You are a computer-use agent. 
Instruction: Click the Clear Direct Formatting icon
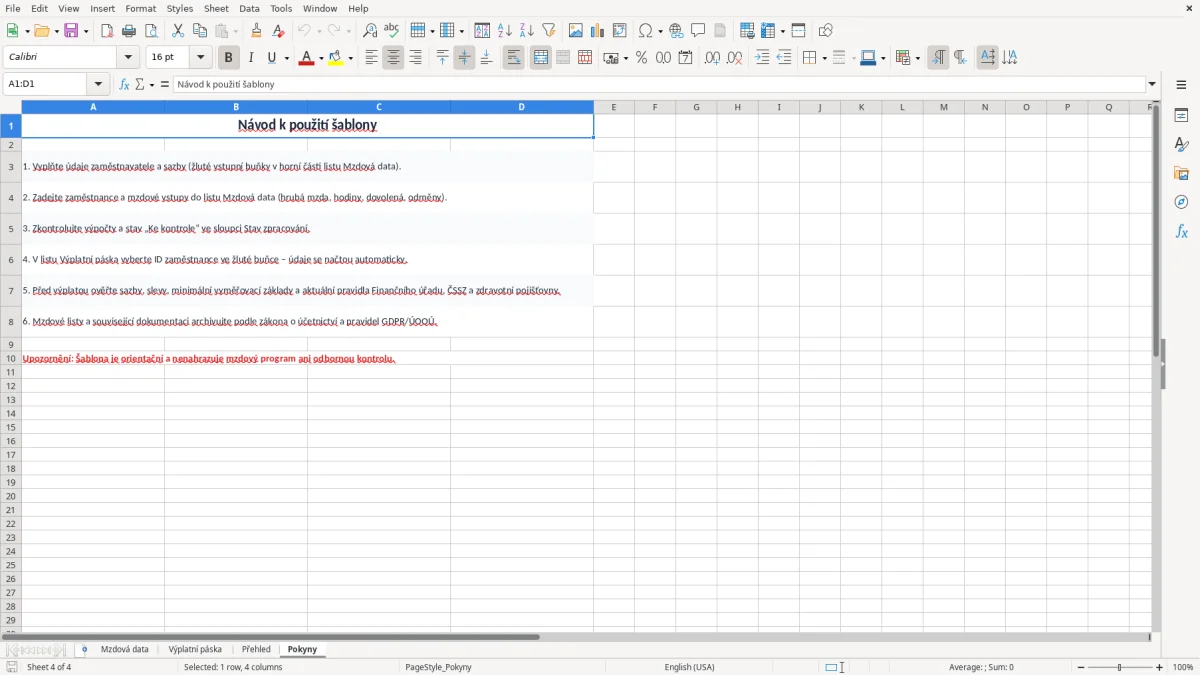coord(278,31)
